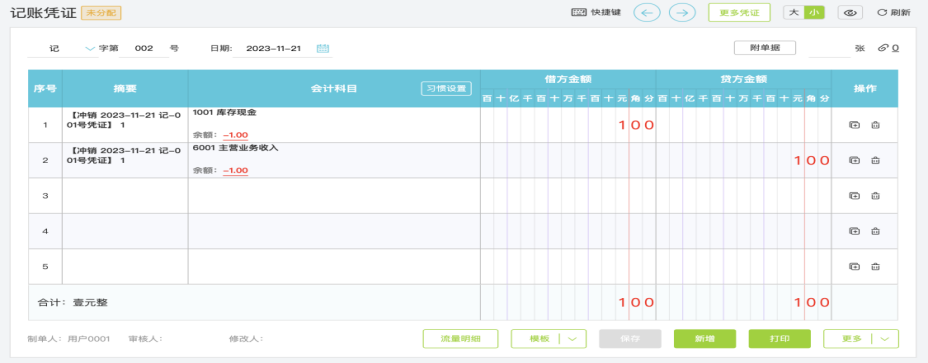Click the attachment paperclip link icon
This screenshot has height=363, width=928.
(883, 48)
